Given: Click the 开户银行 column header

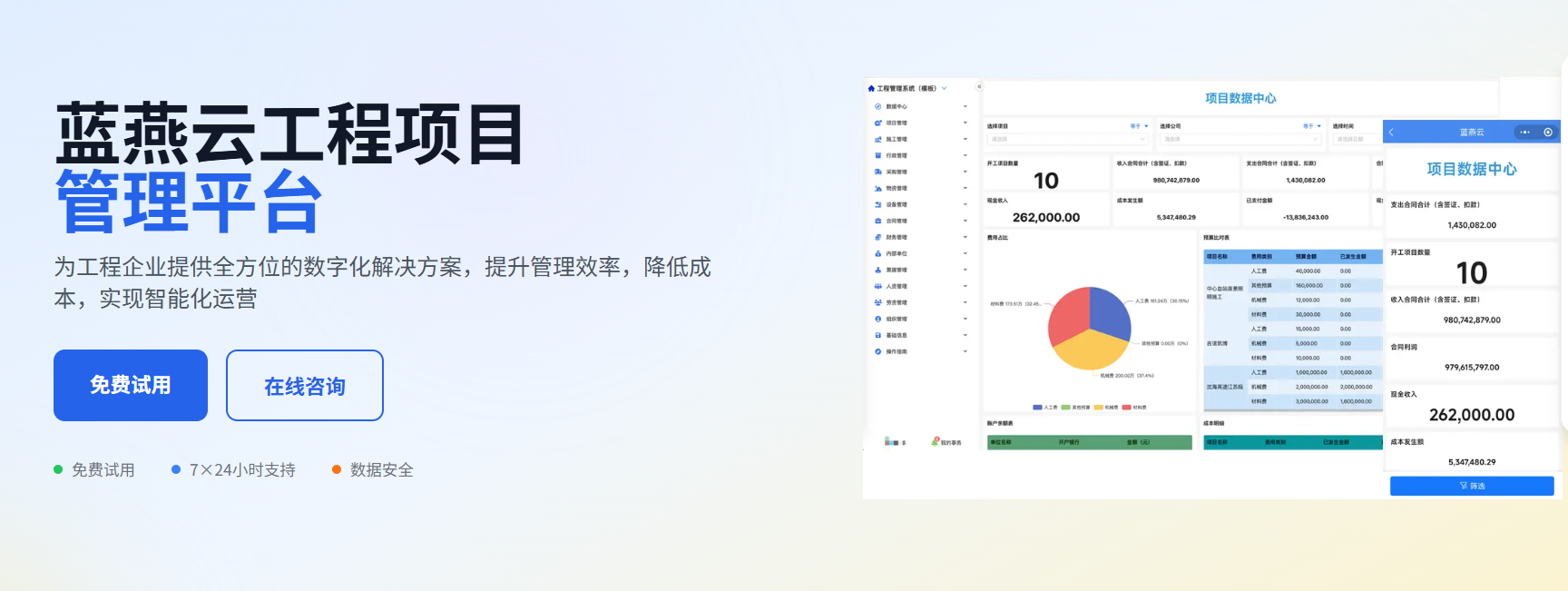Looking at the screenshot, I should pyautogui.click(x=1068, y=442).
